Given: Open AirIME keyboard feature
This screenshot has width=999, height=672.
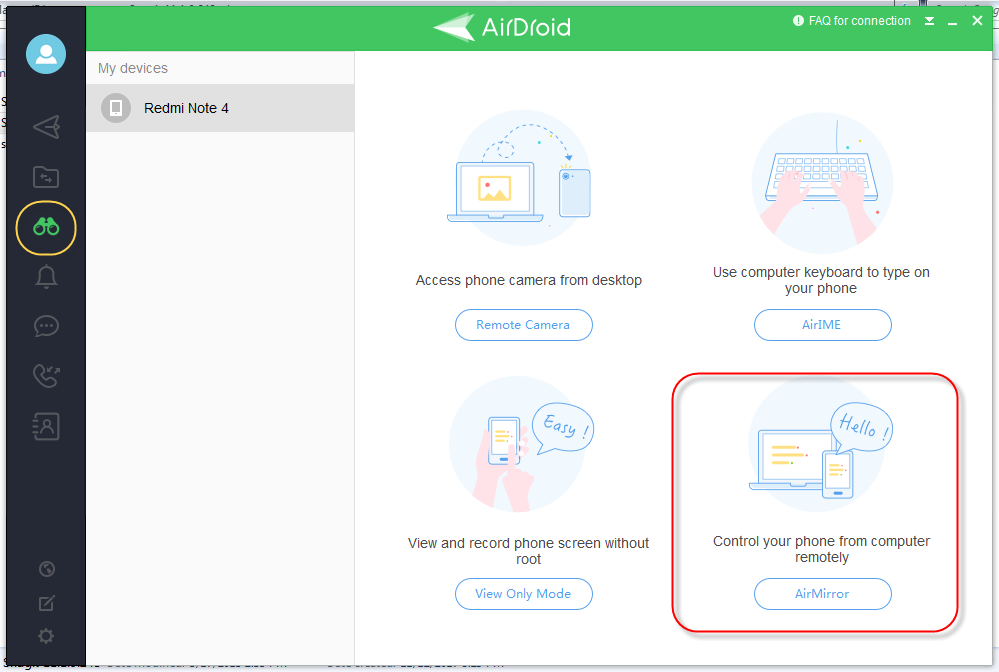Looking at the screenshot, I should 822,324.
